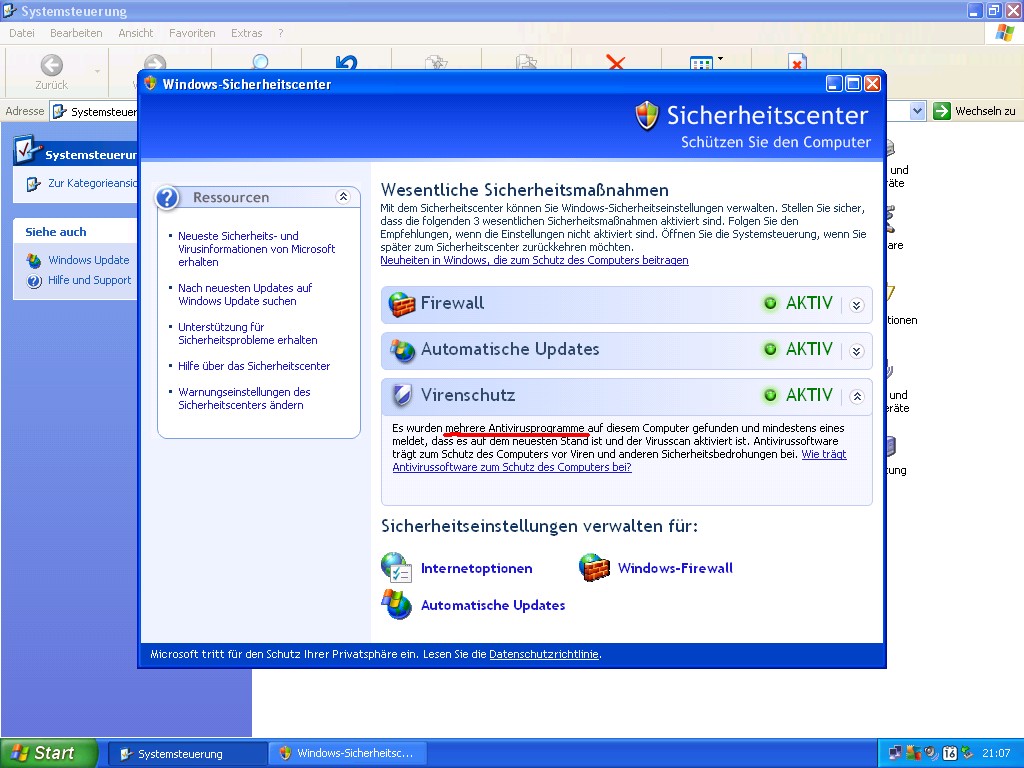Click the speaker volume tray icon
Viewport: 1024px width, 768px height.
pyautogui.click(x=931, y=753)
